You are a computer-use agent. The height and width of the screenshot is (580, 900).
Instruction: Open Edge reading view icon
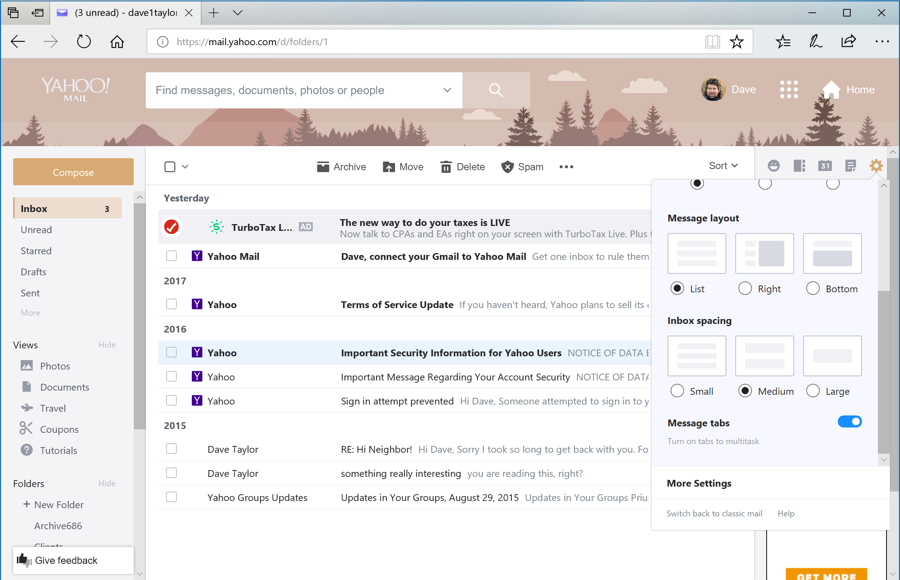[712, 41]
